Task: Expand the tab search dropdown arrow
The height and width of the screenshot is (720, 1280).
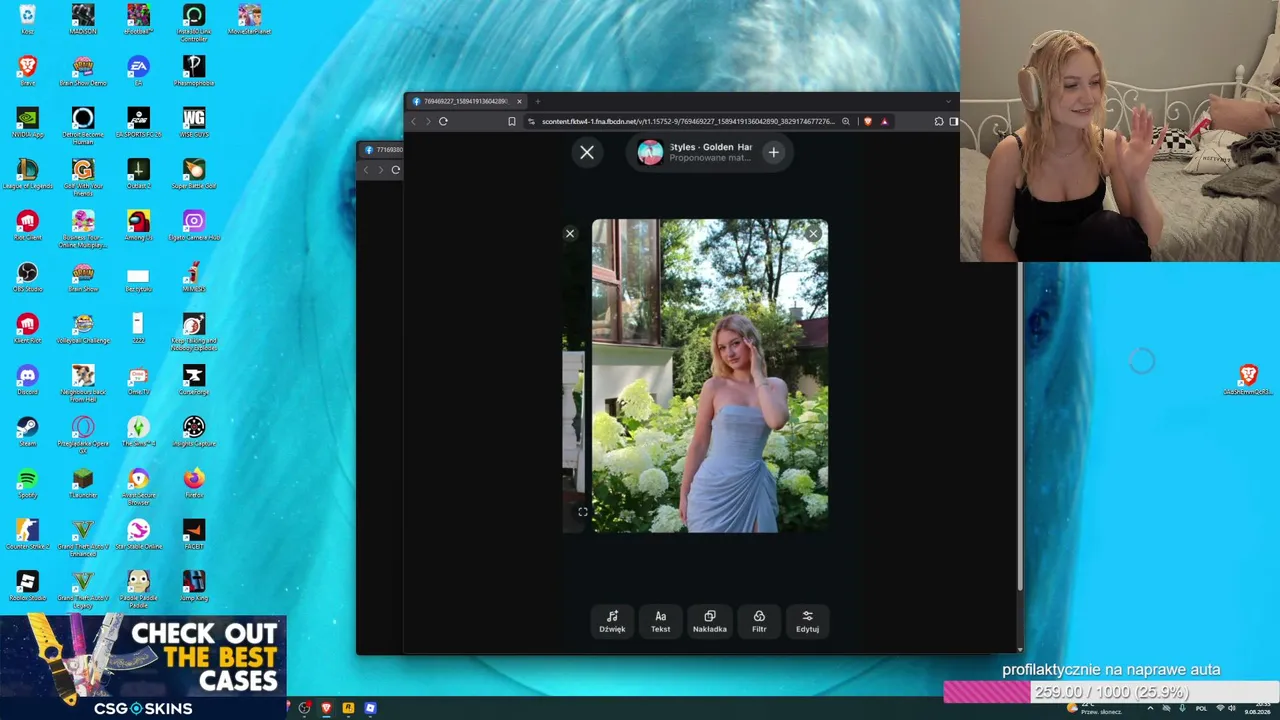Action: point(948,101)
